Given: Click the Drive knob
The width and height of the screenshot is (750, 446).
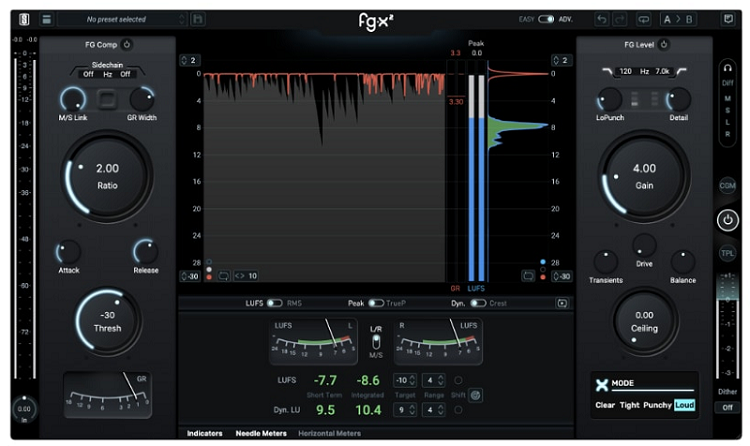Looking at the screenshot, I should (x=644, y=246).
